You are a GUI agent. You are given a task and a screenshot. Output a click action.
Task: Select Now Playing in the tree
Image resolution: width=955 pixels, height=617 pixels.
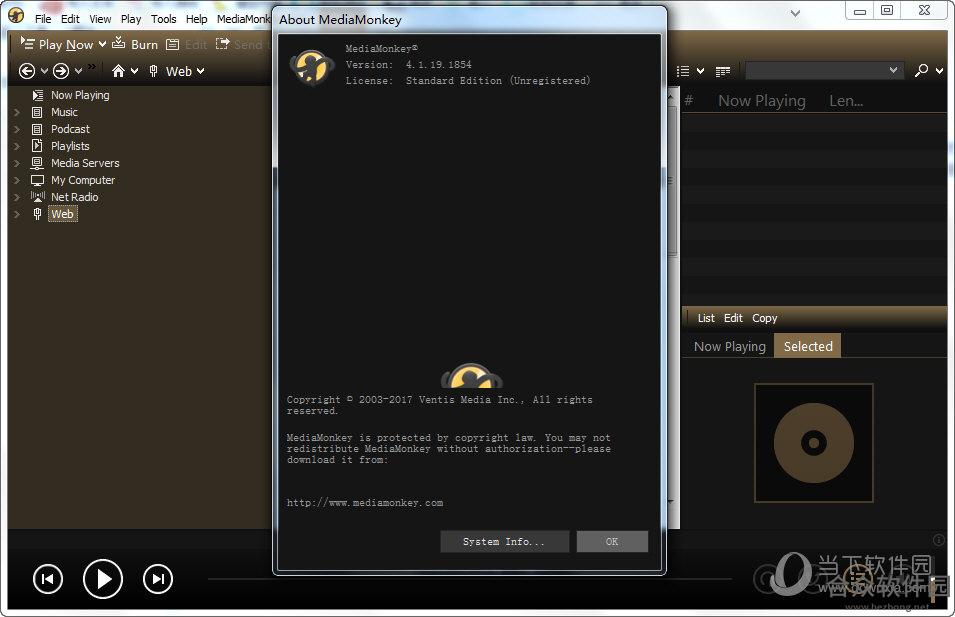click(x=80, y=95)
